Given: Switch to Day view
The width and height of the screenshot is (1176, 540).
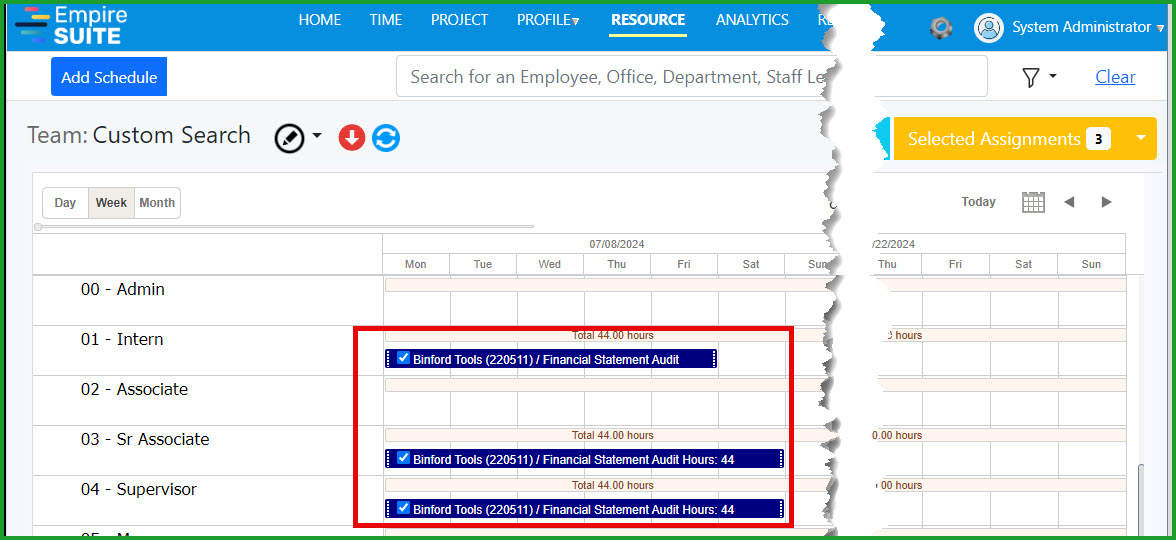Looking at the screenshot, I should pos(65,202).
